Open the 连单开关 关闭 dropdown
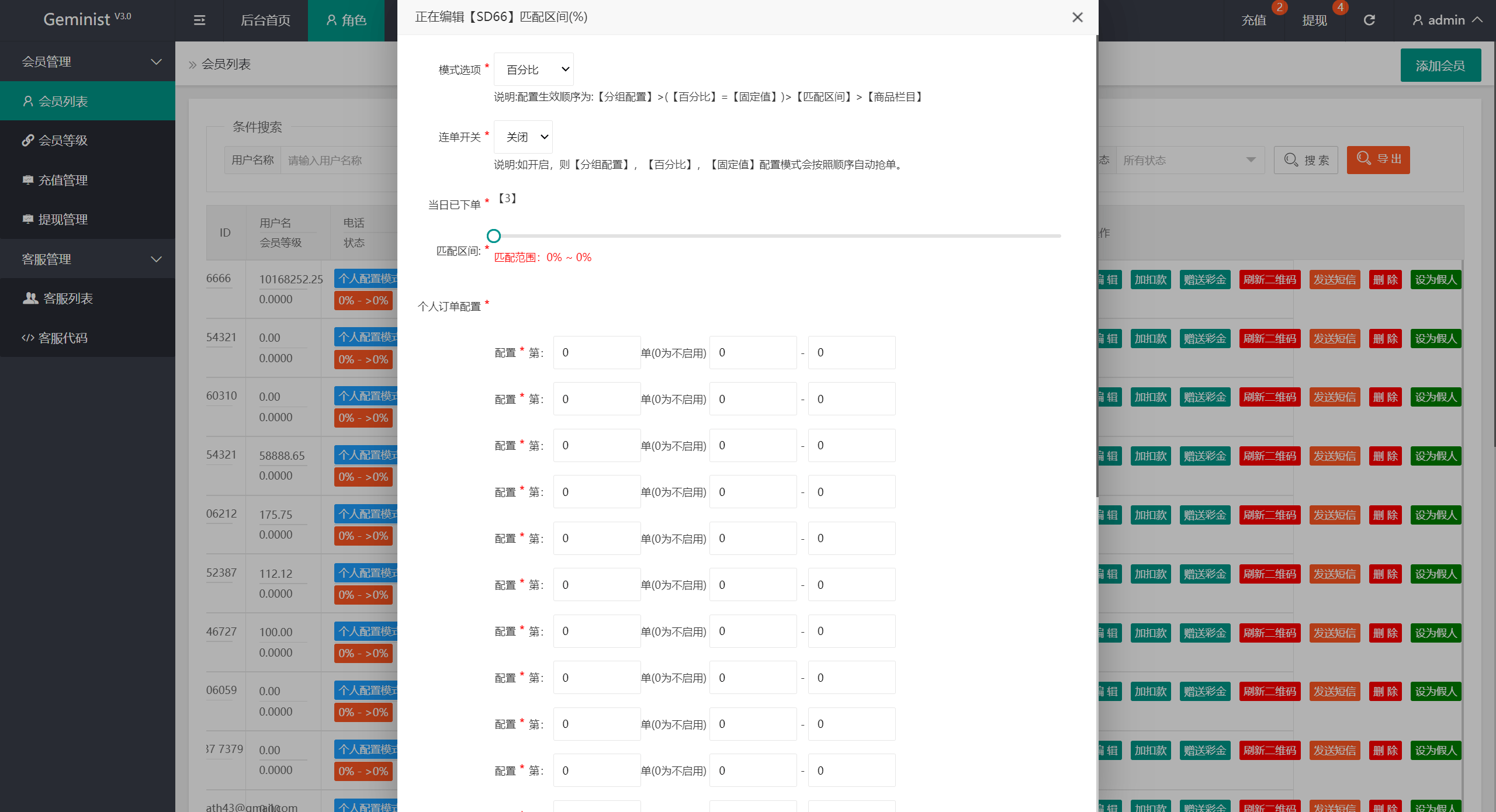The image size is (1496, 812). point(523,137)
